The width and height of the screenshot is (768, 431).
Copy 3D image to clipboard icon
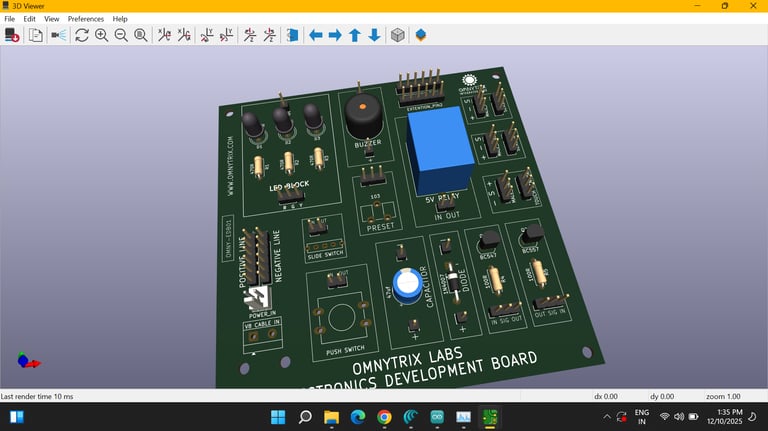click(35, 35)
